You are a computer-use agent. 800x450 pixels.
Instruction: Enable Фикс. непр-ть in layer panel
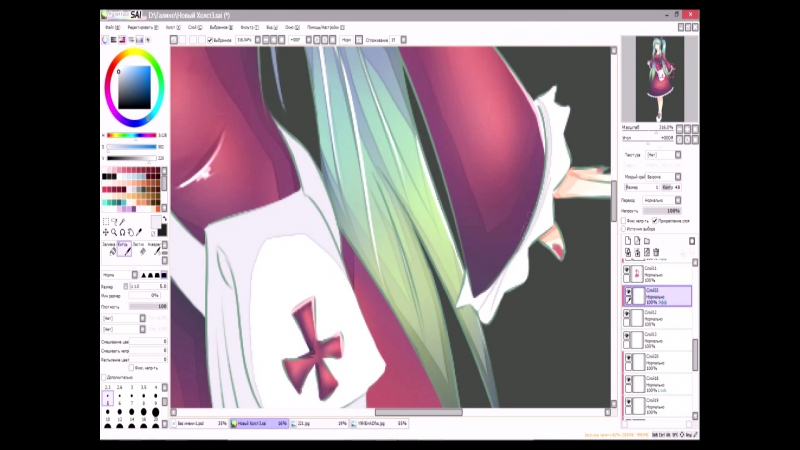[x=623, y=221]
